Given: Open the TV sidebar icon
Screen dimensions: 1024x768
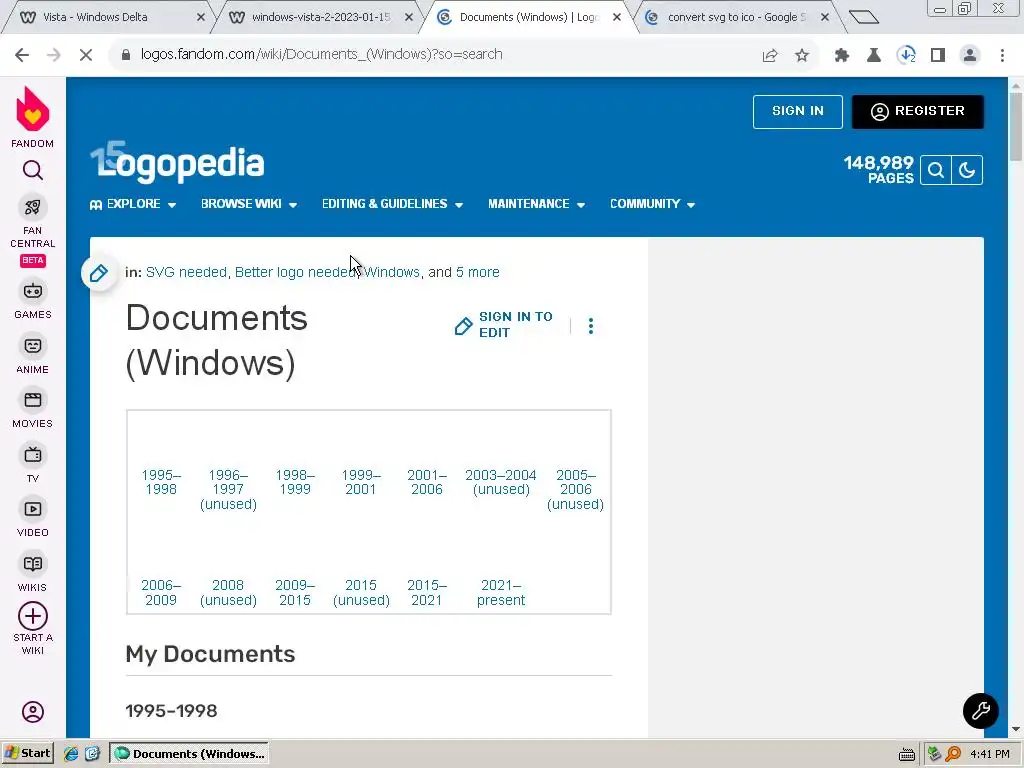Looking at the screenshot, I should pyautogui.click(x=33, y=455).
